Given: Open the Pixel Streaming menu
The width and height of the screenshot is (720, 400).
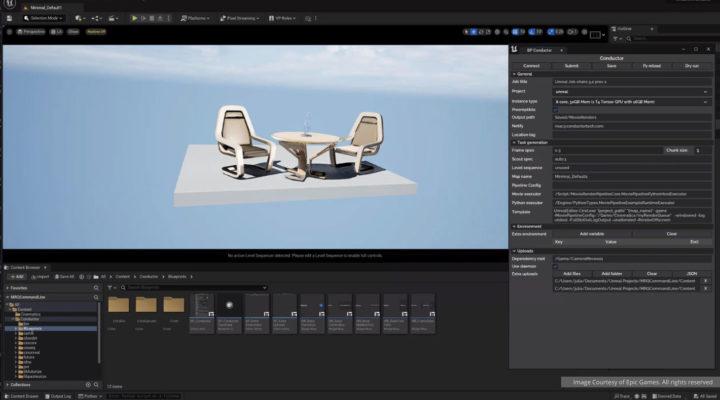Looking at the screenshot, I should point(239,18).
